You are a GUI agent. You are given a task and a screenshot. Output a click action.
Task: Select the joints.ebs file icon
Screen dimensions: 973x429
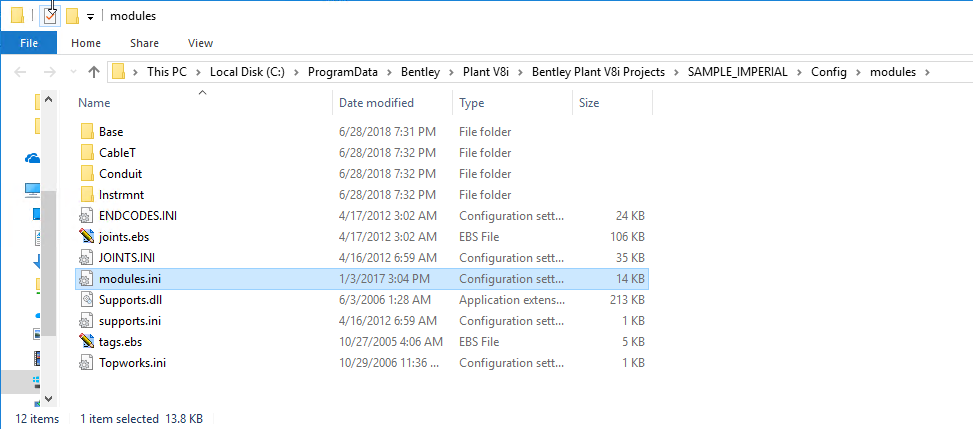point(87,237)
